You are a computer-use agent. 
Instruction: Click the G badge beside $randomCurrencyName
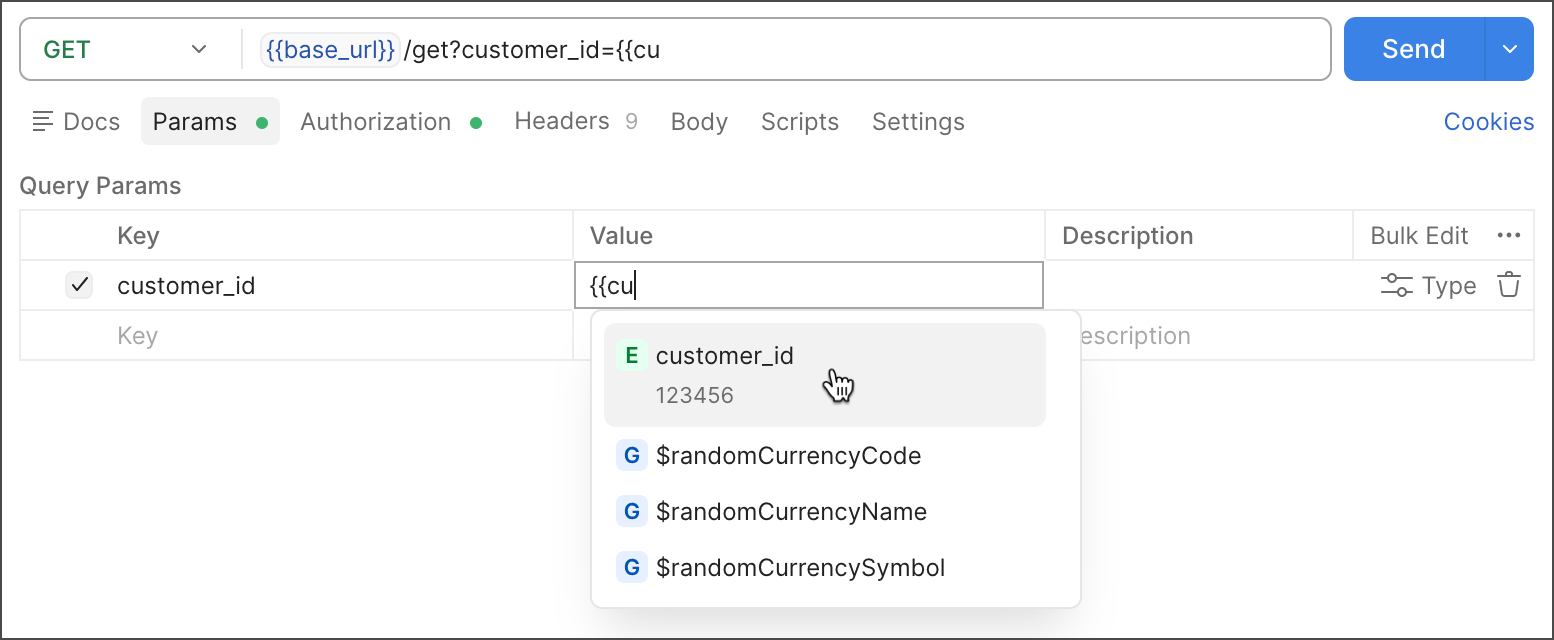click(x=631, y=512)
